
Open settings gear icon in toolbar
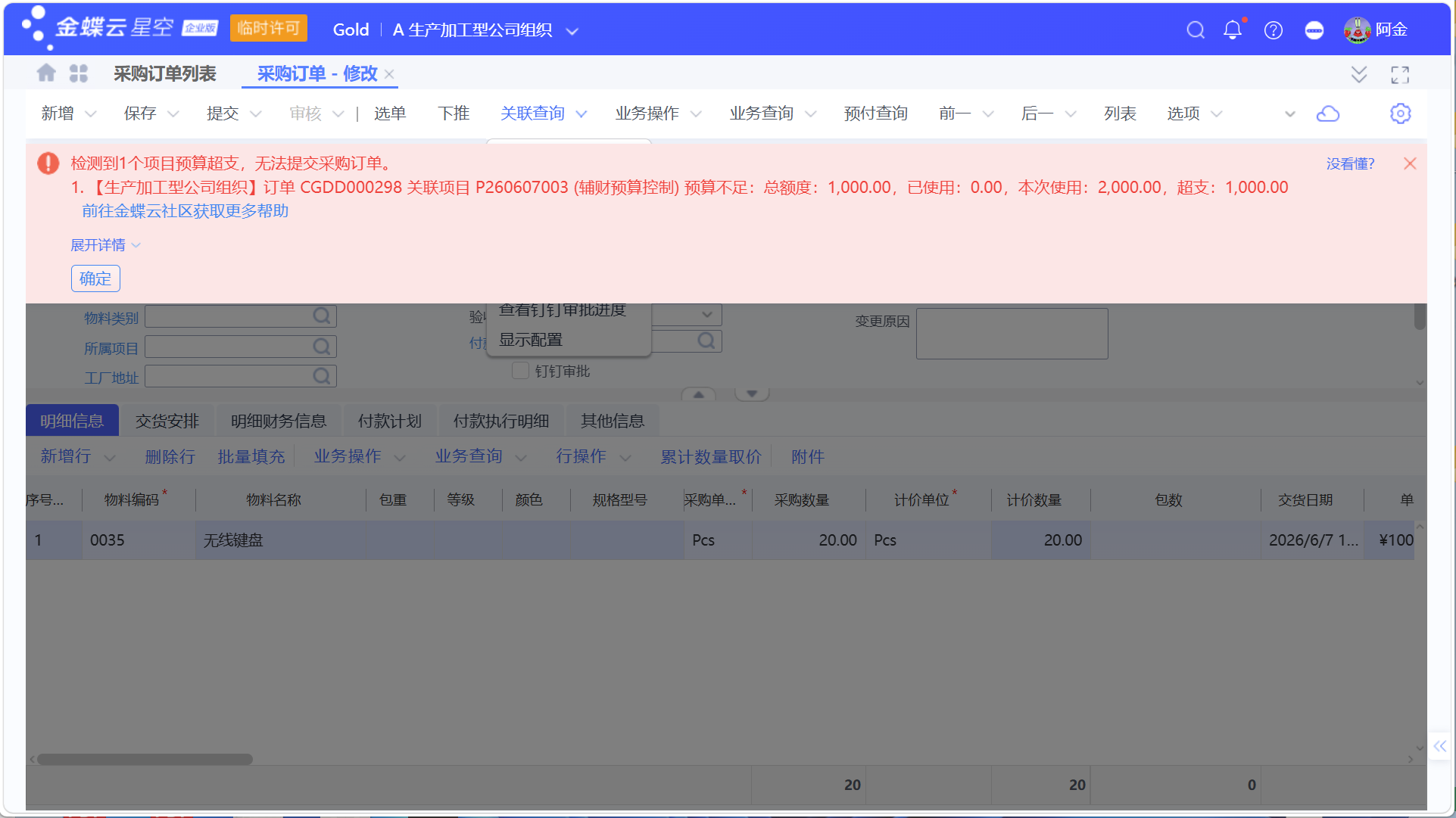(x=1401, y=114)
